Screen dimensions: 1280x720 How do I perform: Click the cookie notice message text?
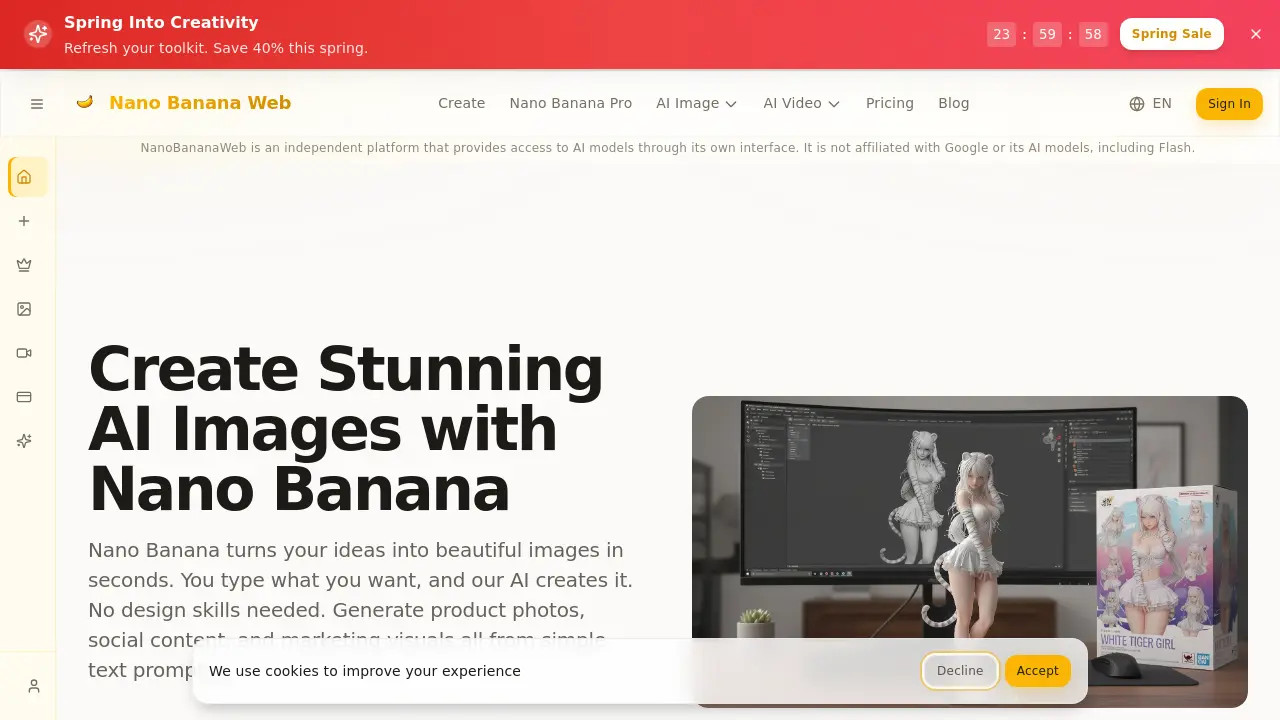(x=365, y=671)
